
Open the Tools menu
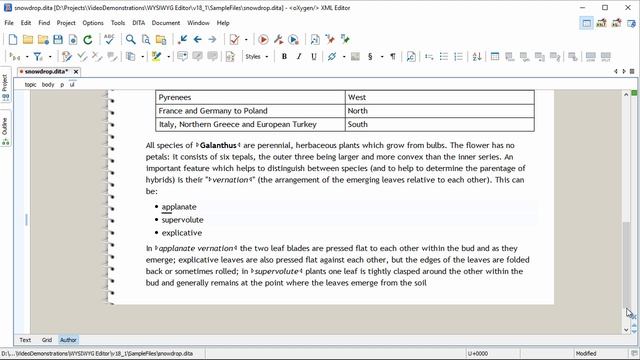tap(118, 23)
